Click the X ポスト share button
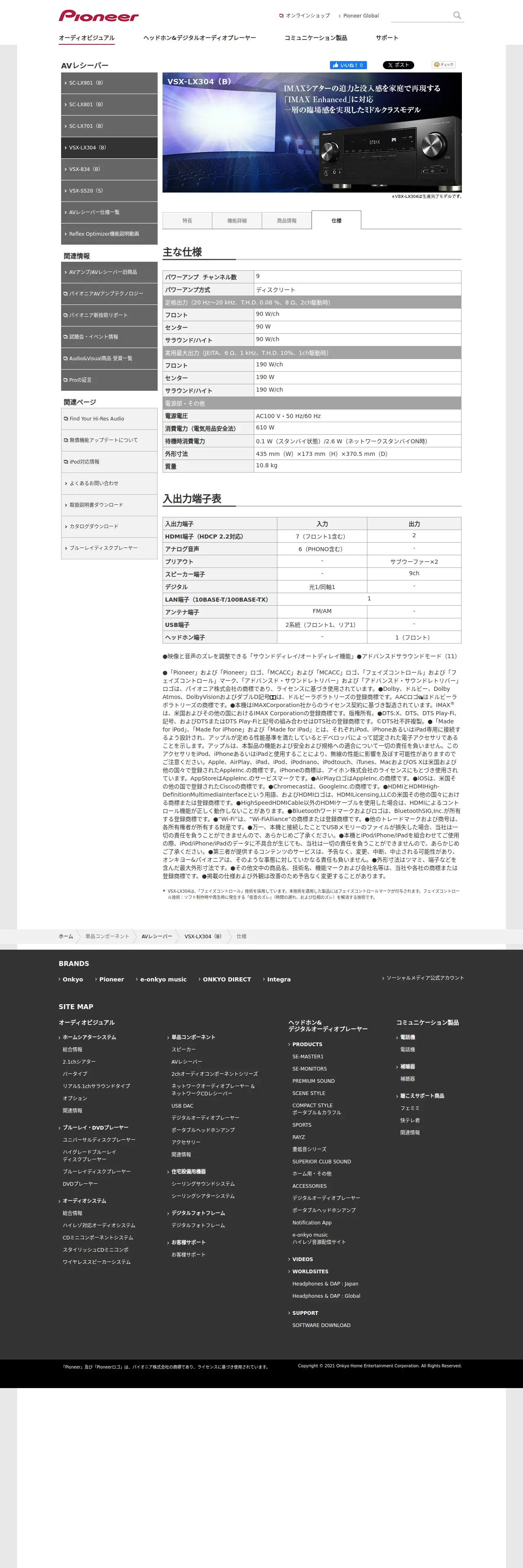This screenshot has height=1568, width=523. (398, 65)
